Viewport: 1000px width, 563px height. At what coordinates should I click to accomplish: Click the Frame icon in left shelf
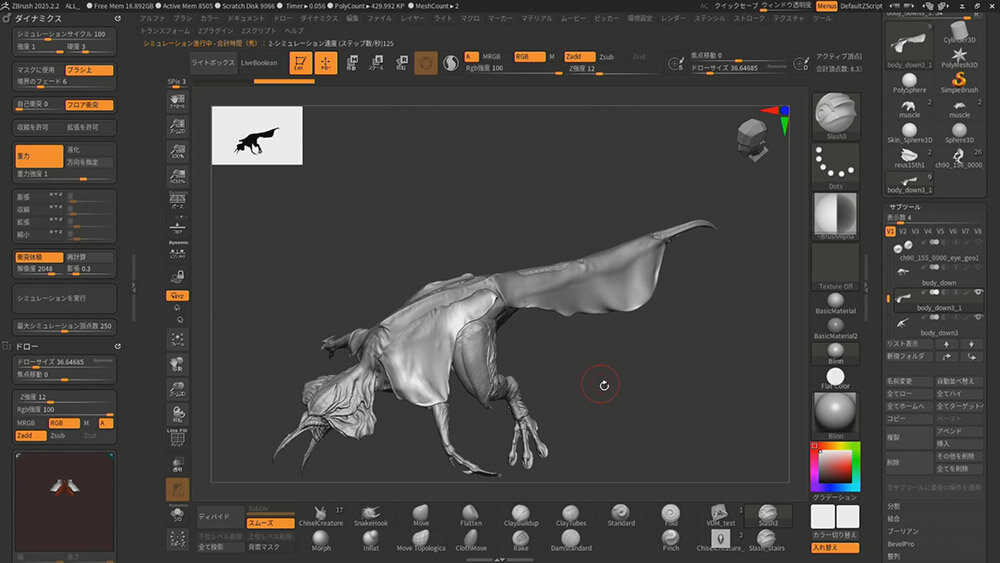pyautogui.click(x=177, y=339)
